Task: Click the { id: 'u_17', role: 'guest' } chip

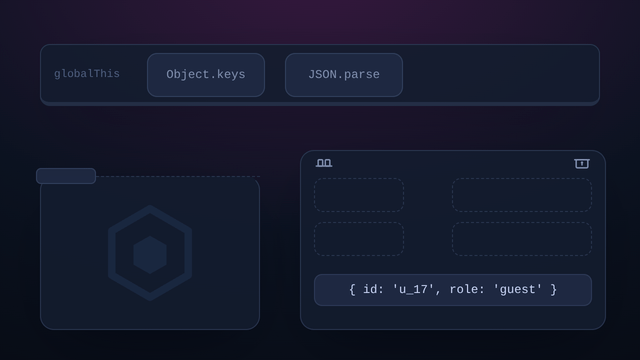Action: coord(453,290)
